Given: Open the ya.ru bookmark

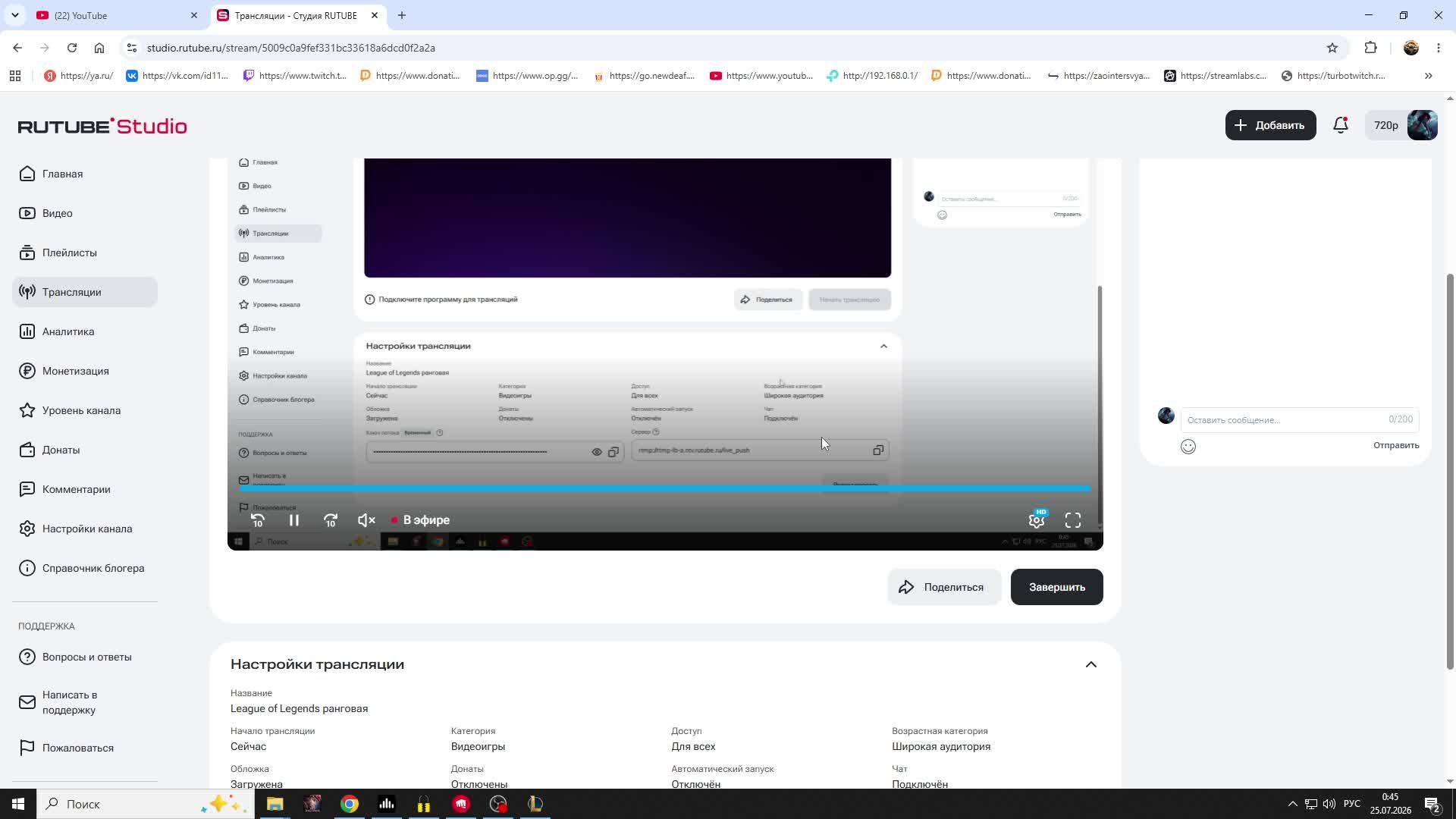Looking at the screenshot, I should click(79, 76).
